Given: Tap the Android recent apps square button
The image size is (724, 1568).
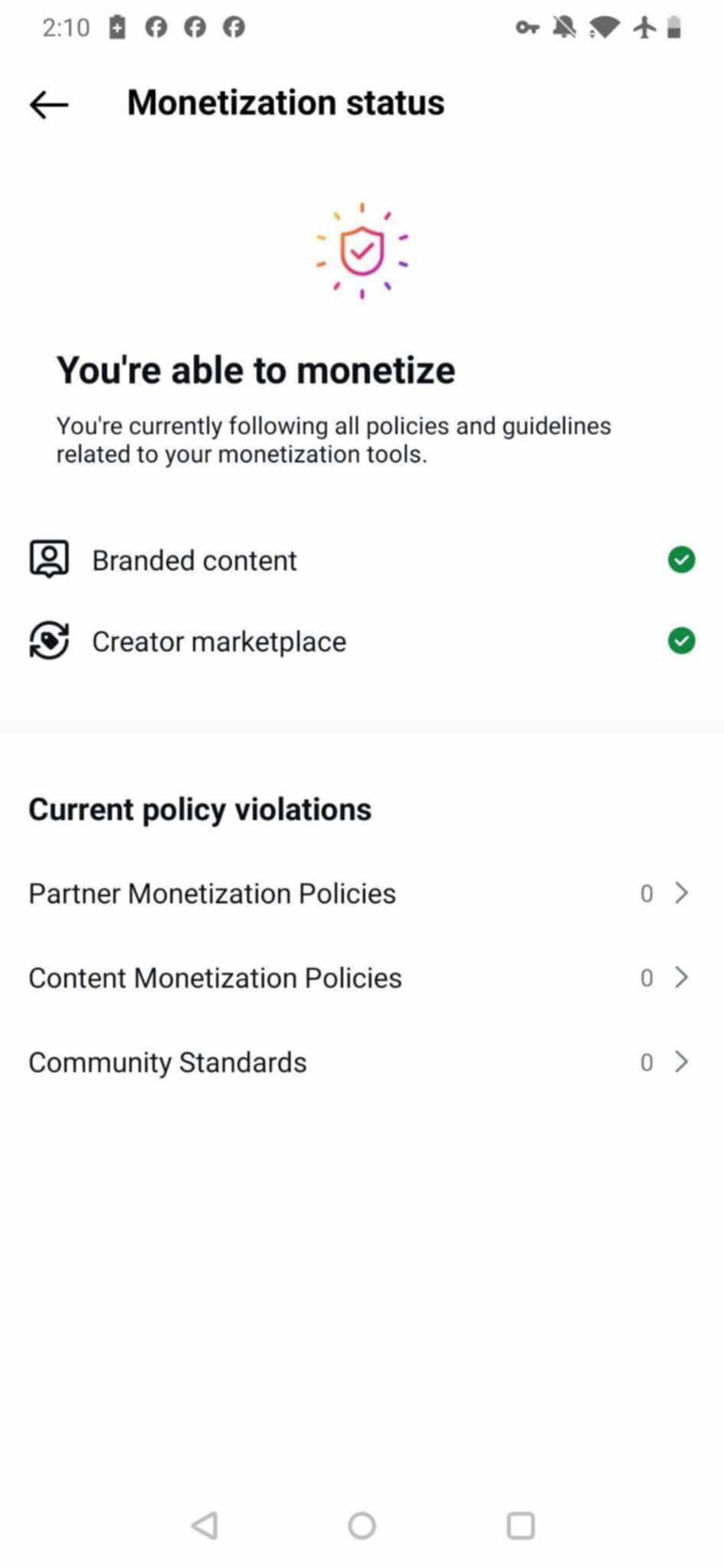Looking at the screenshot, I should (x=521, y=1525).
